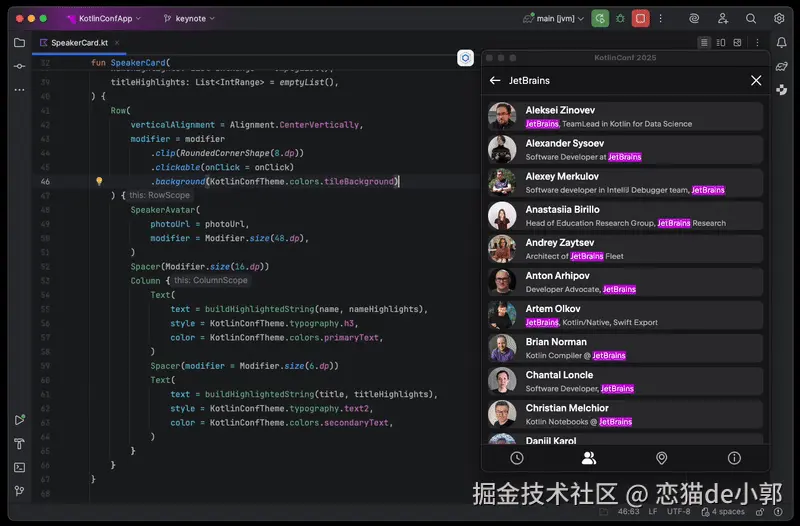The width and height of the screenshot is (800, 526).
Task: Open the Notifications bell
Action: [782, 43]
